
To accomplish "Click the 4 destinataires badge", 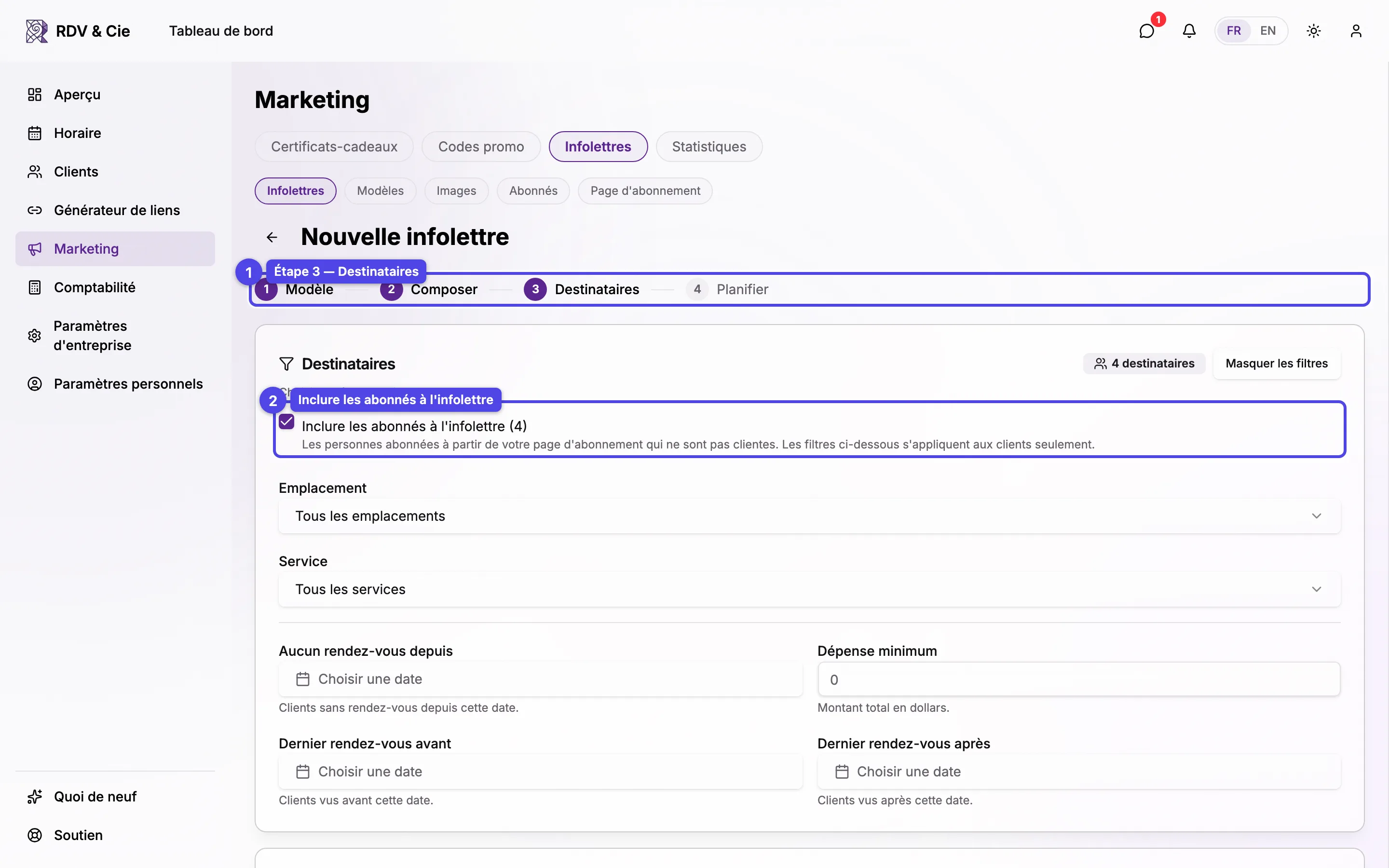I will tap(1144, 364).
